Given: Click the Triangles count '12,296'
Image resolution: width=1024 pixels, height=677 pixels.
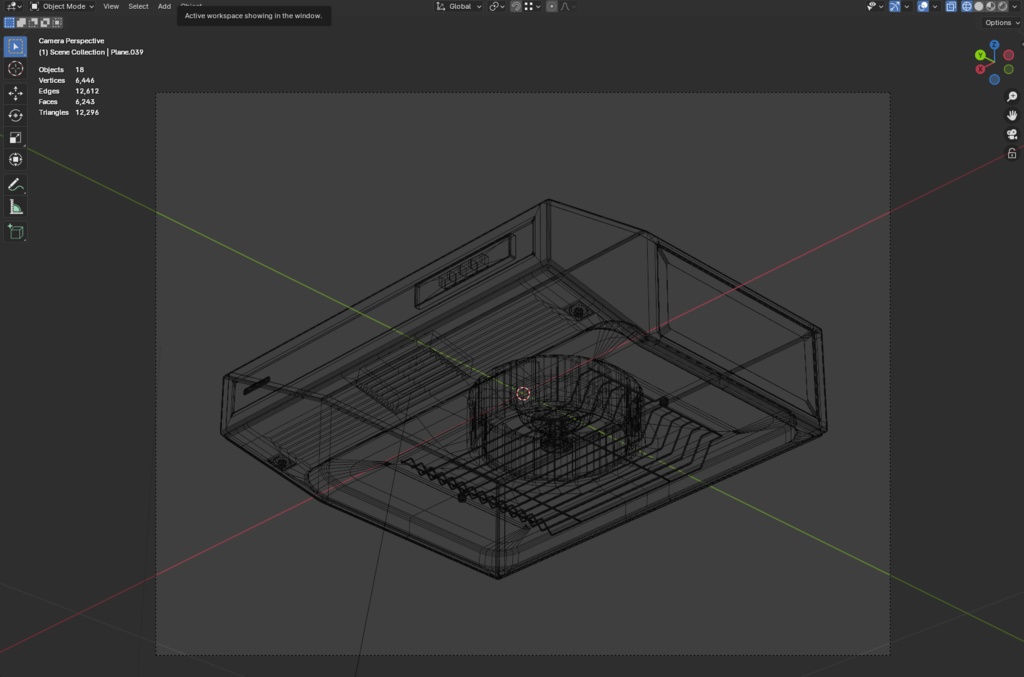Looking at the screenshot, I should tap(87, 112).
